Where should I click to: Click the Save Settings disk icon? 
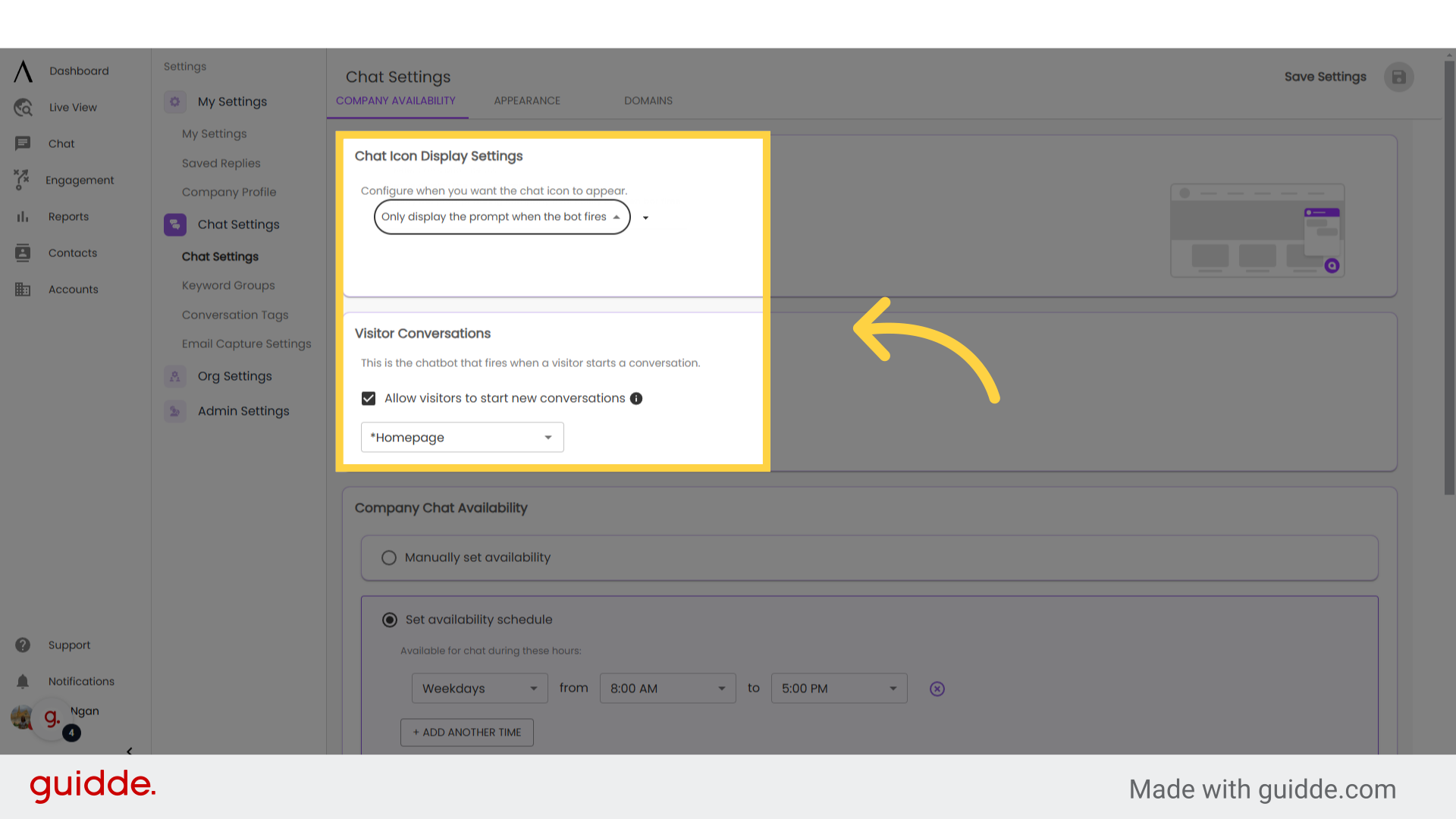click(1399, 77)
